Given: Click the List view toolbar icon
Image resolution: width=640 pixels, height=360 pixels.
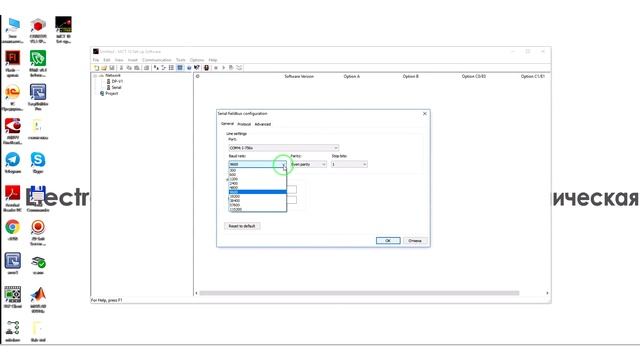Looking at the screenshot, I should coord(171,68).
